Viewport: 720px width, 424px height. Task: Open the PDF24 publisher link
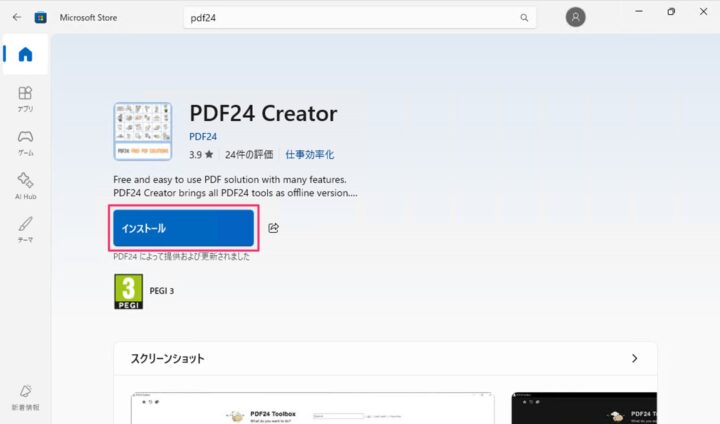click(203, 136)
